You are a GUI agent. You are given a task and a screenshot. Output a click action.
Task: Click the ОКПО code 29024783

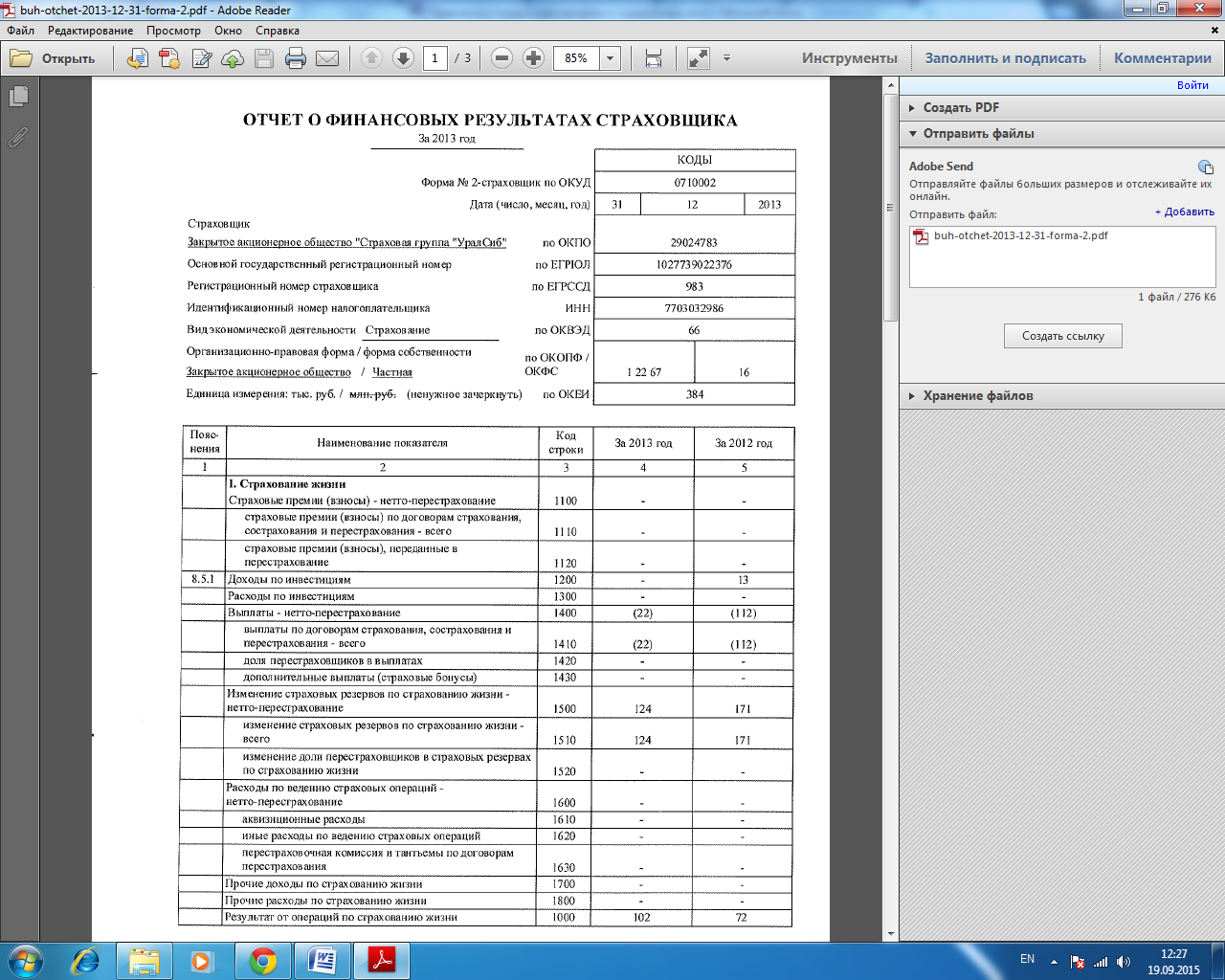pos(694,242)
